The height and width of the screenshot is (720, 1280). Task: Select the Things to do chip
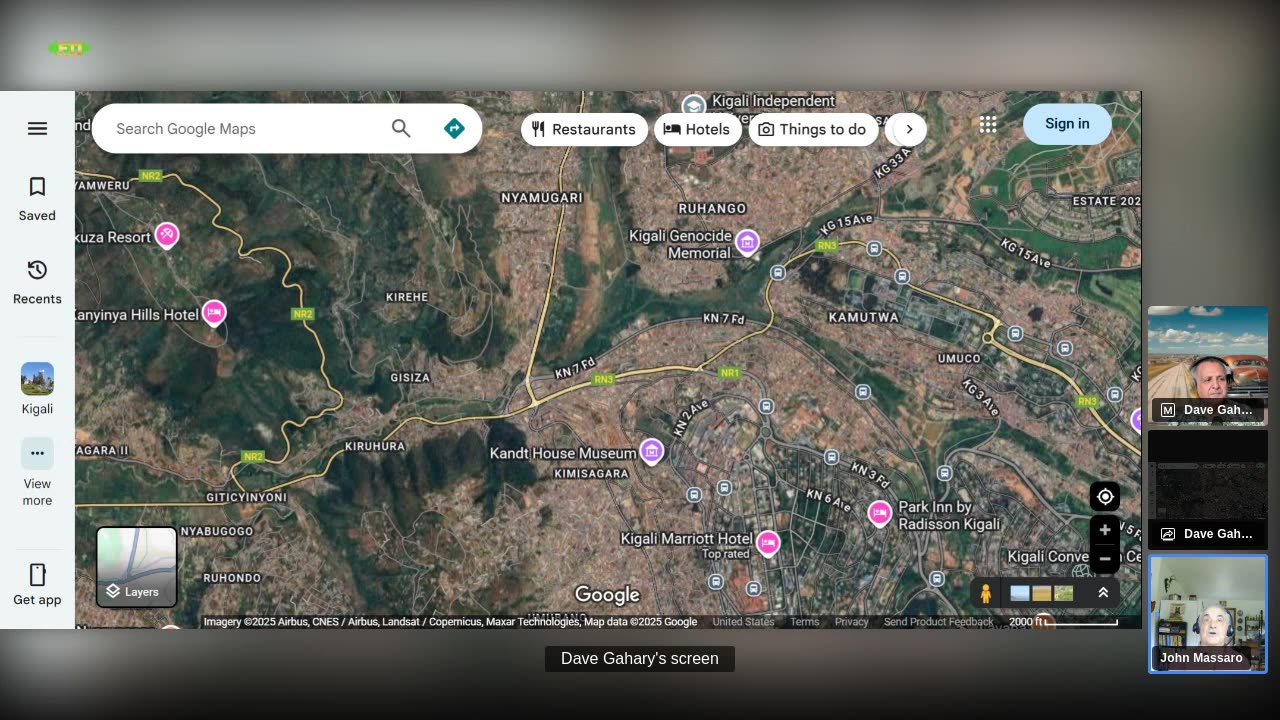click(813, 129)
